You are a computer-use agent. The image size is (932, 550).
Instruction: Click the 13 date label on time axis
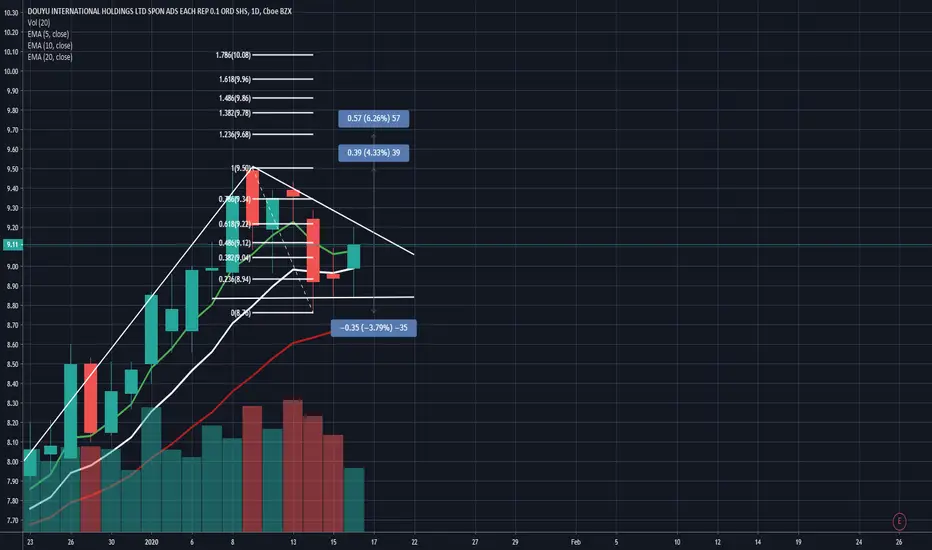pyautogui.click(x=293, y=542)
